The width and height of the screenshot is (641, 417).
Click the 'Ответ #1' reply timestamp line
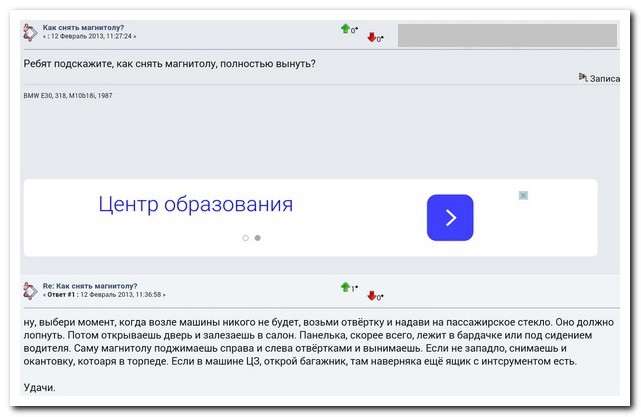pos(104,295)
